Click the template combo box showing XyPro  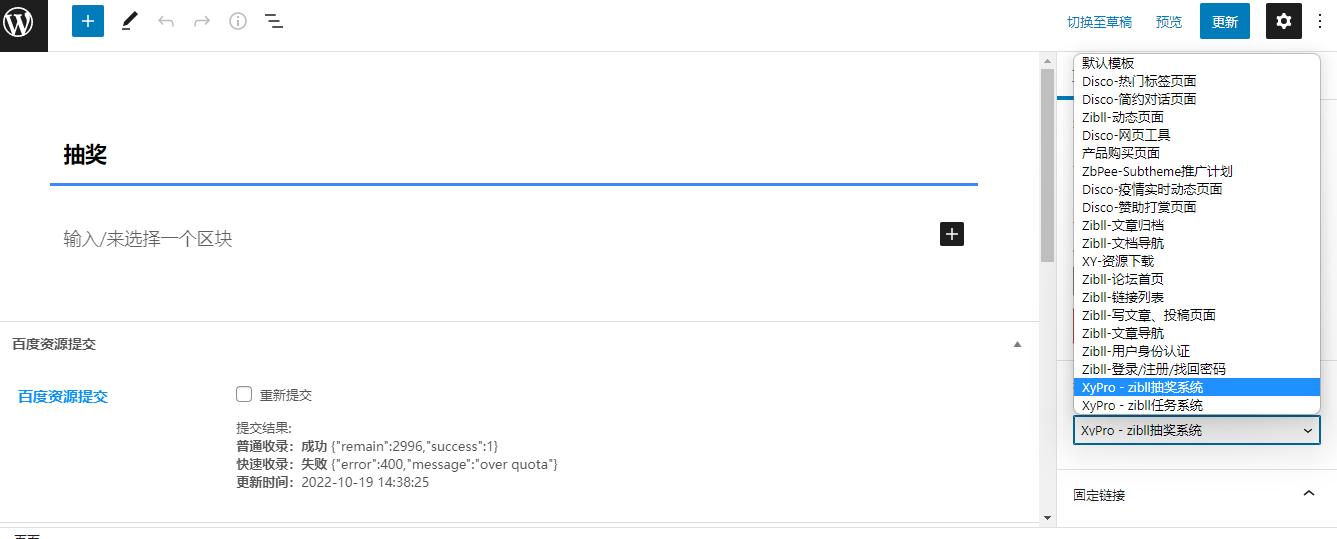1196,430
